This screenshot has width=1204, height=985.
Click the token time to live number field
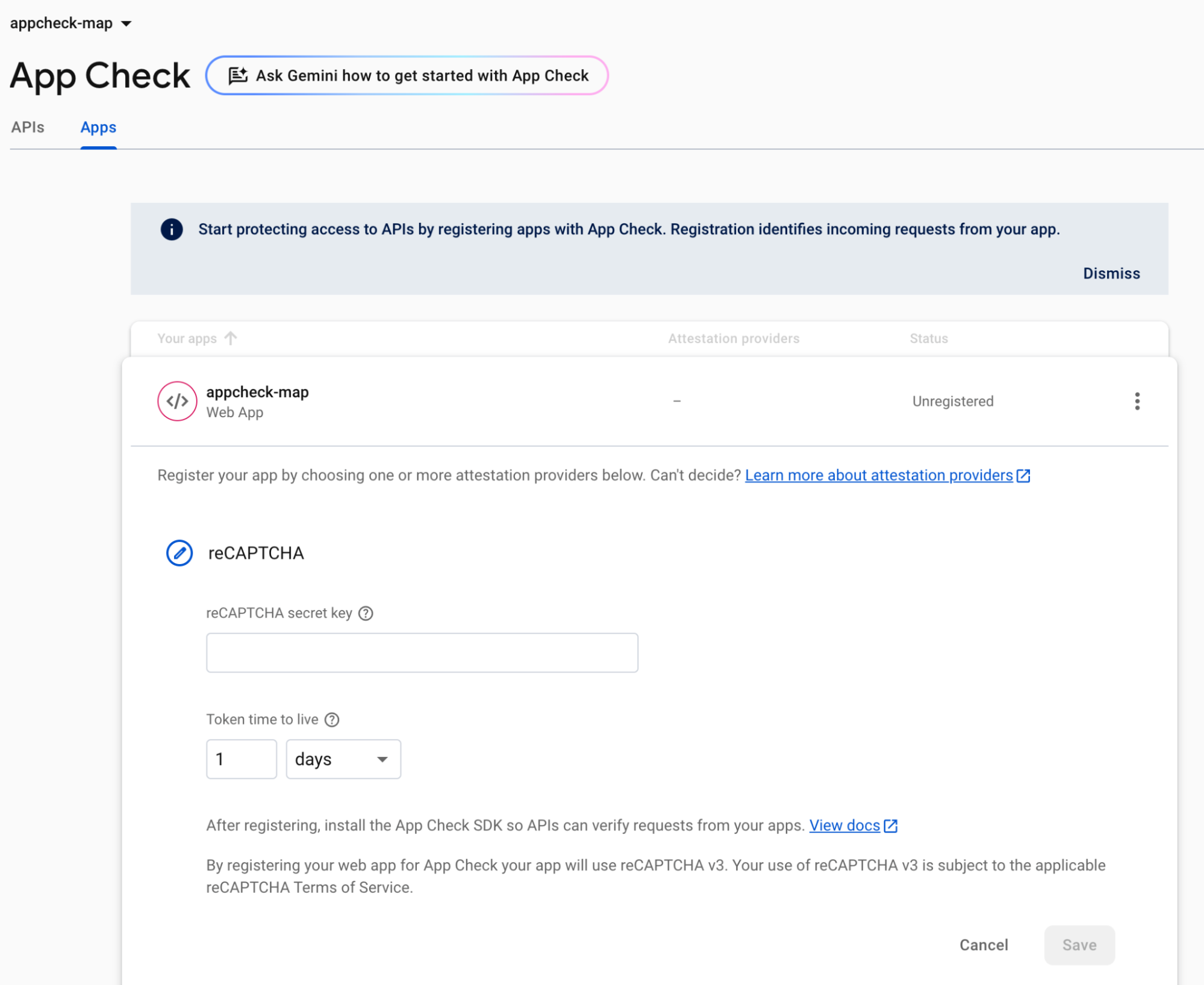[241, 759]
